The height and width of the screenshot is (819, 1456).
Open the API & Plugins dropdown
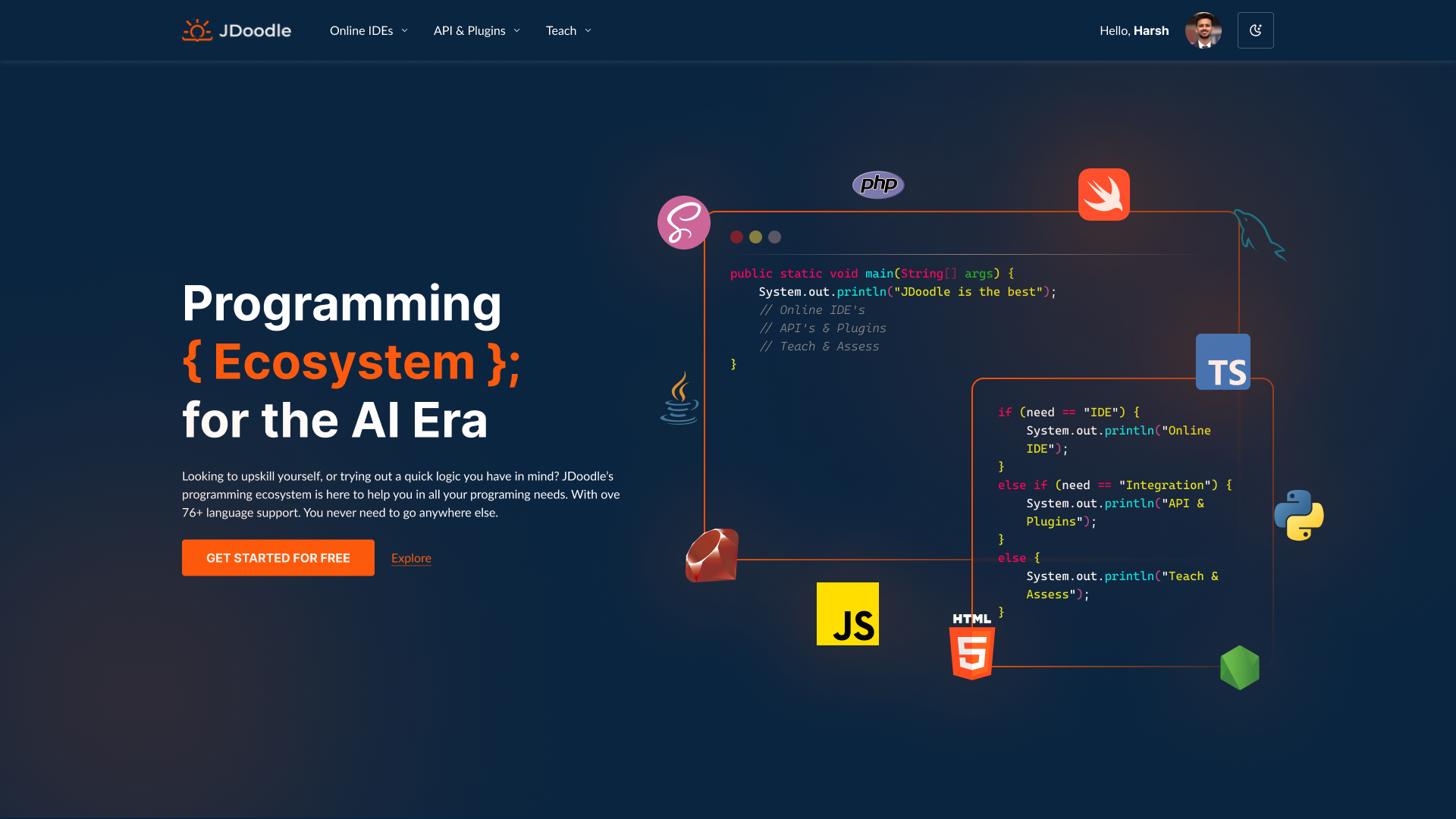click(x=476, y=30)
